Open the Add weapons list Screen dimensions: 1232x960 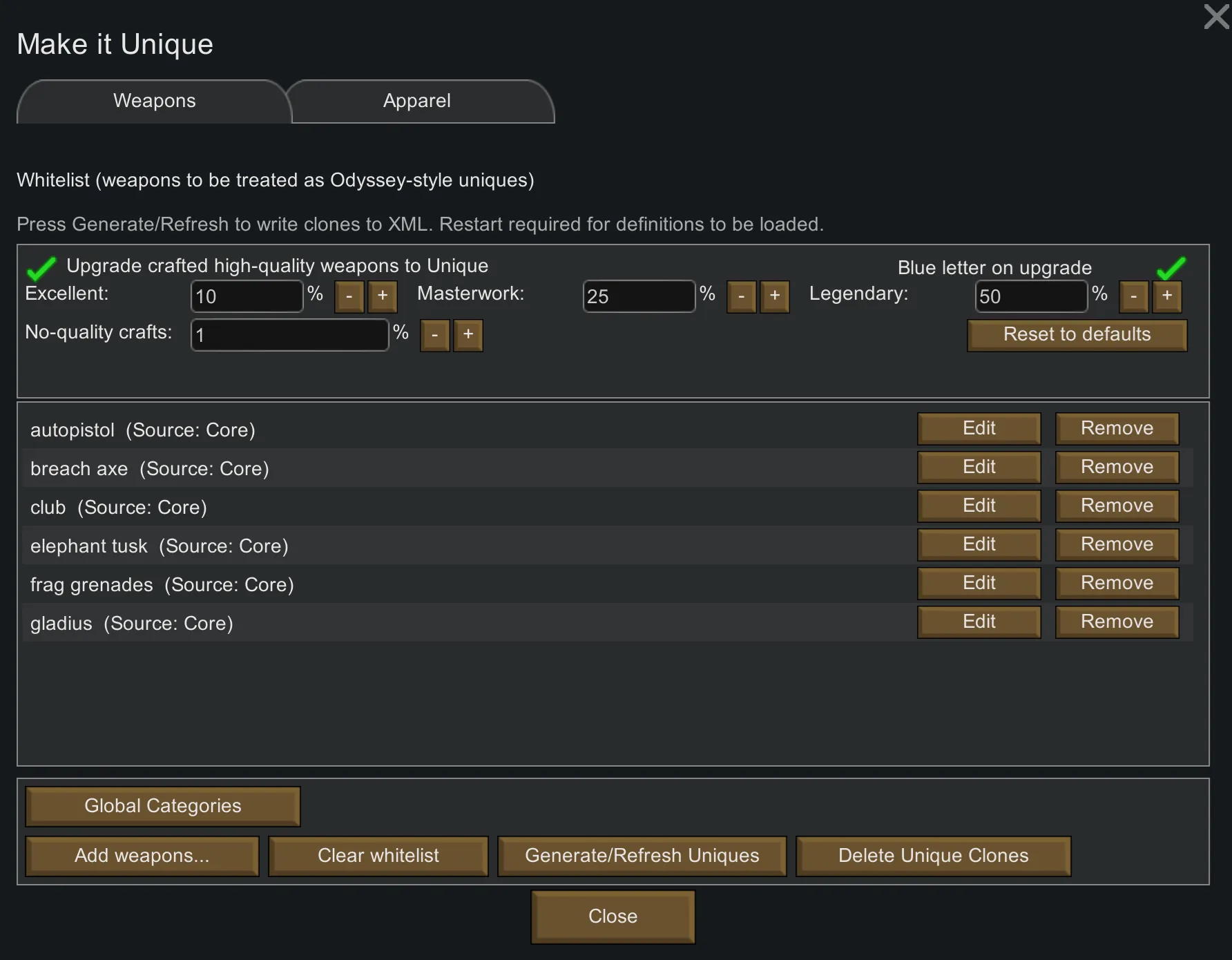(x=142, y=856)
